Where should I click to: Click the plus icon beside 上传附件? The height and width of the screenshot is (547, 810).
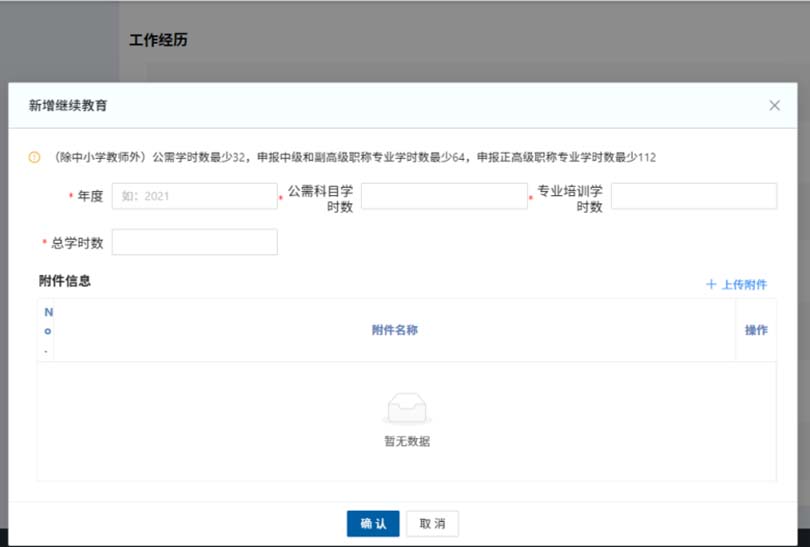(711, 285)
